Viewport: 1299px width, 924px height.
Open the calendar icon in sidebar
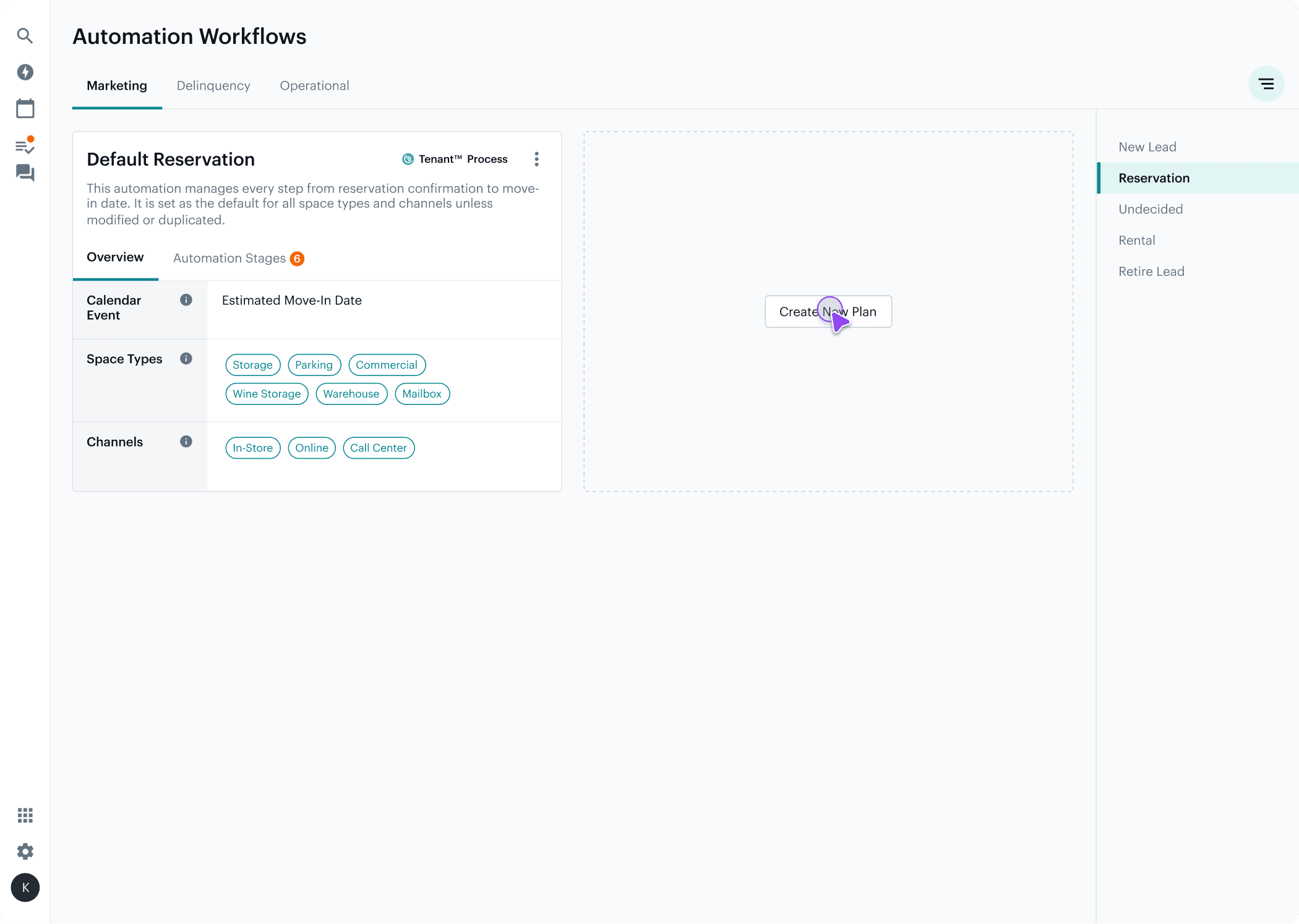[25, 109]
